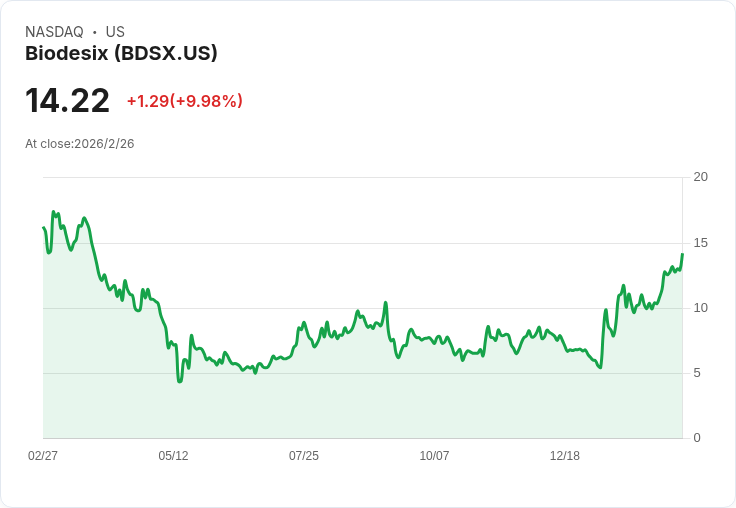Screen dimensions: 736x508
Task: Select the 07/25 date on the x-axis
Action: (x=304, y=455)
